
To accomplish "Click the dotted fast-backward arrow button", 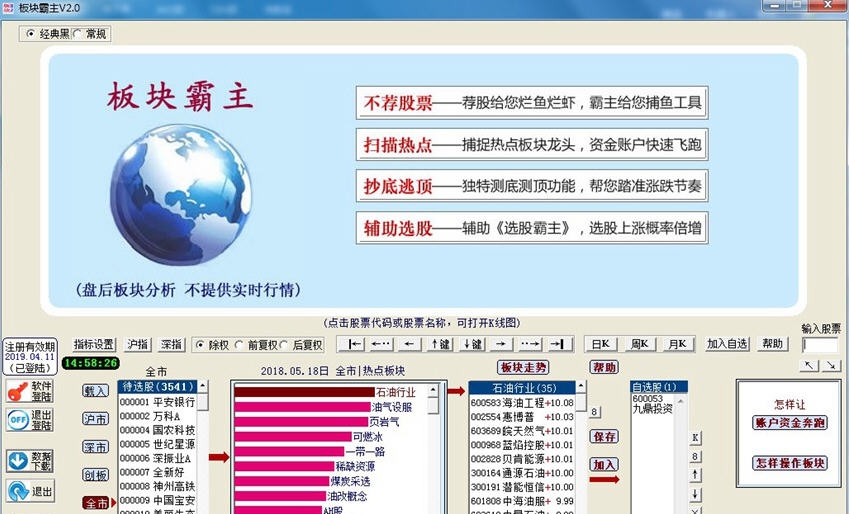I will point(381,344).
